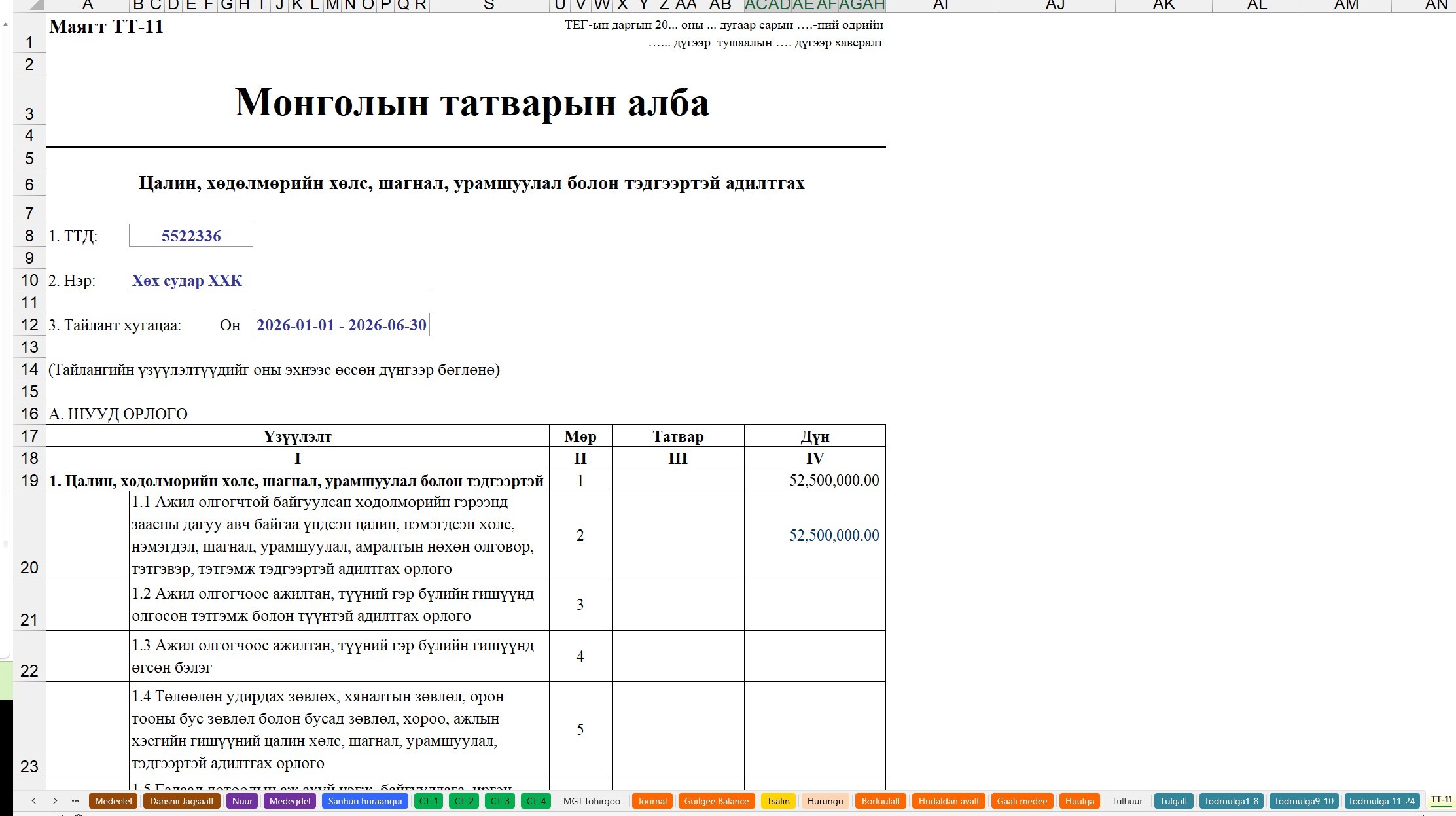Screen dimensions: 1456x816
Task: Click 'Монголын татварын алба' title
Action: click(472, 102)
